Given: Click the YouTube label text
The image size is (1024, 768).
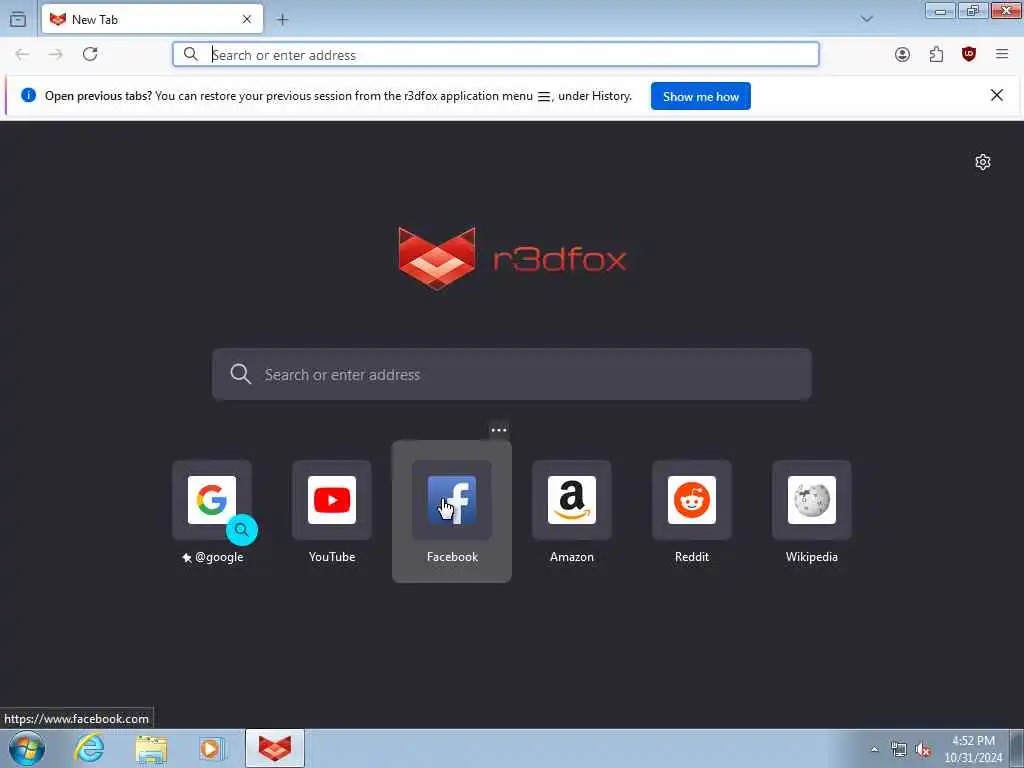Looking at the screenshot, I should coord(332,557).
